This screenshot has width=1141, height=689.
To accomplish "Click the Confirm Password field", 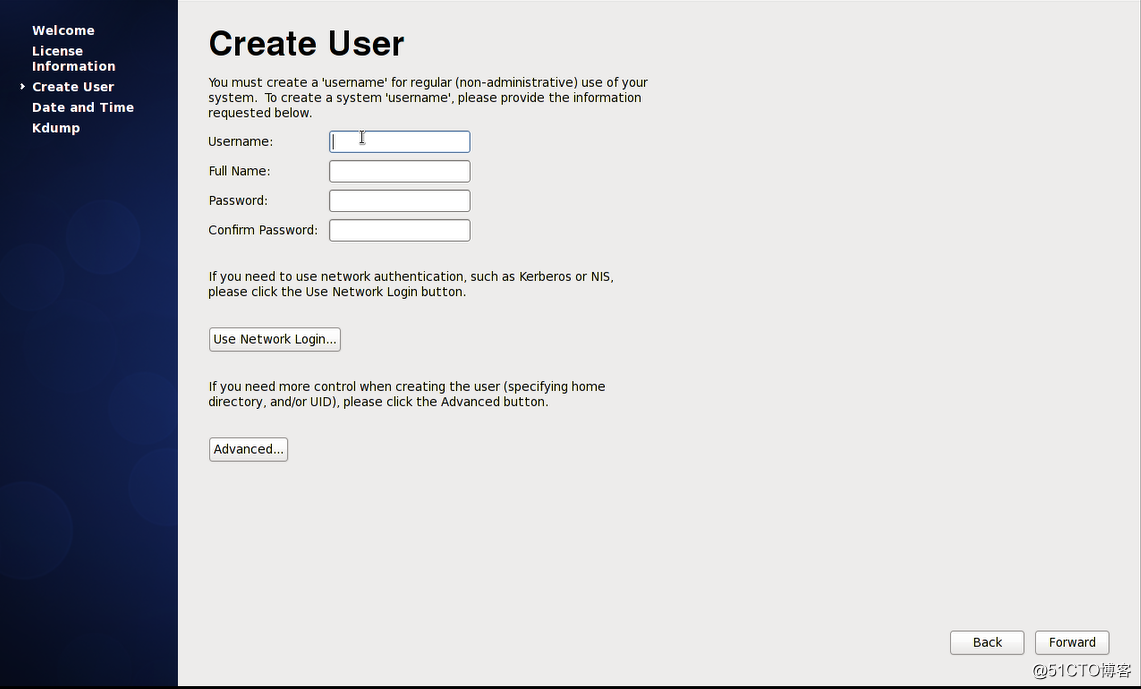I will pos(399,231).
